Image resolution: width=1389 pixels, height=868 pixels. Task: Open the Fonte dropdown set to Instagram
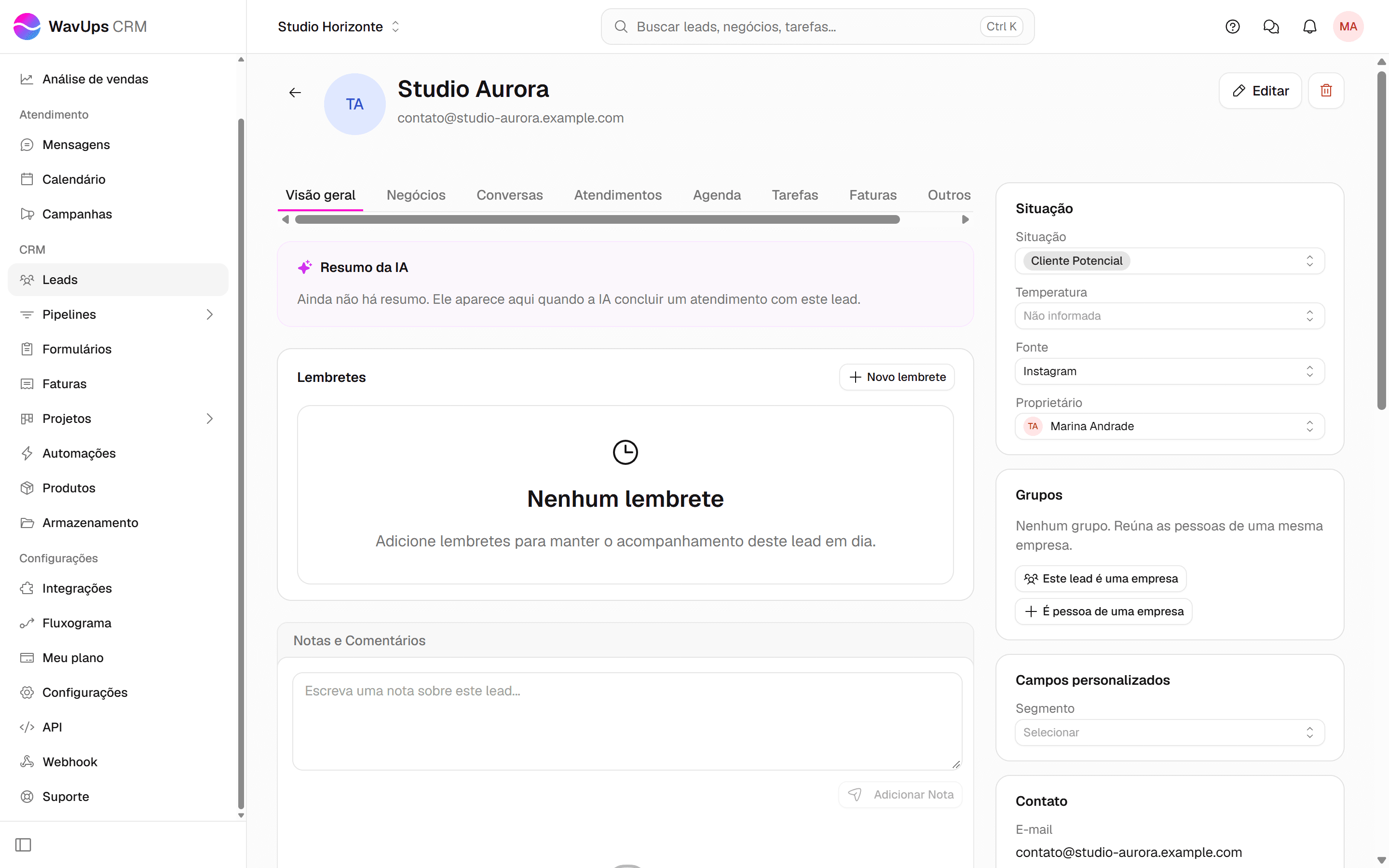(x=1169, y=371)
